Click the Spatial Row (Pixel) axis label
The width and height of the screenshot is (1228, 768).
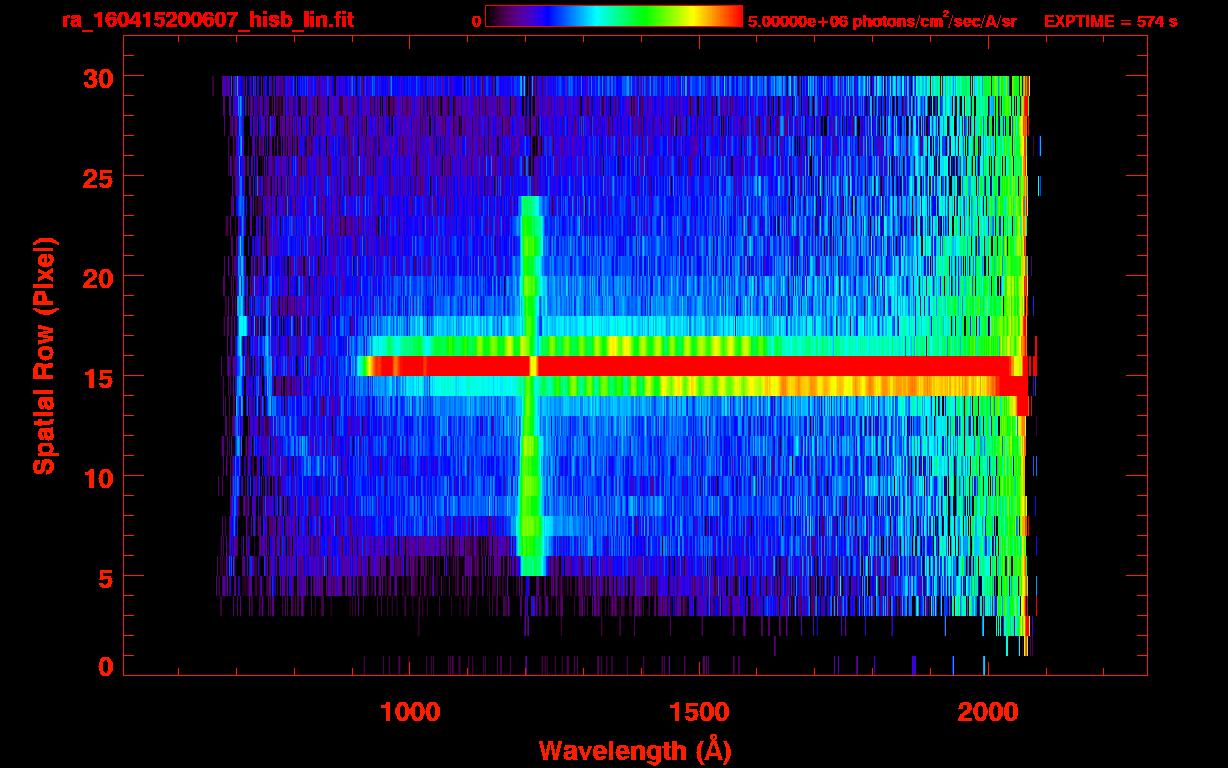point(44,355)
